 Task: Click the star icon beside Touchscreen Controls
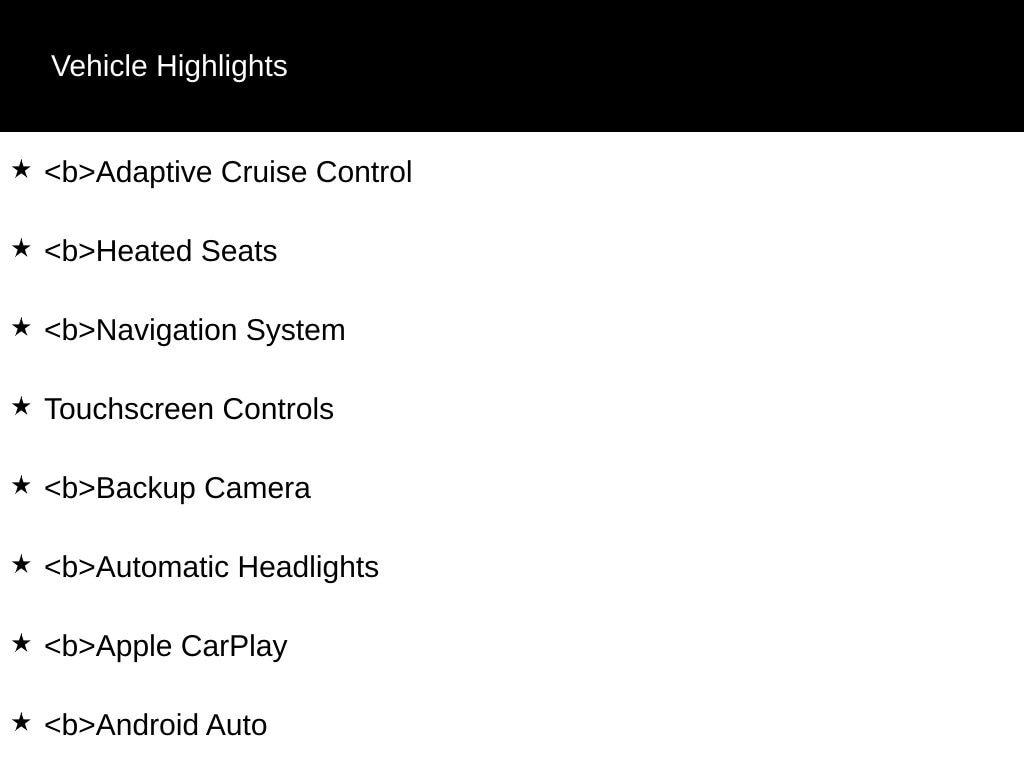22,407
